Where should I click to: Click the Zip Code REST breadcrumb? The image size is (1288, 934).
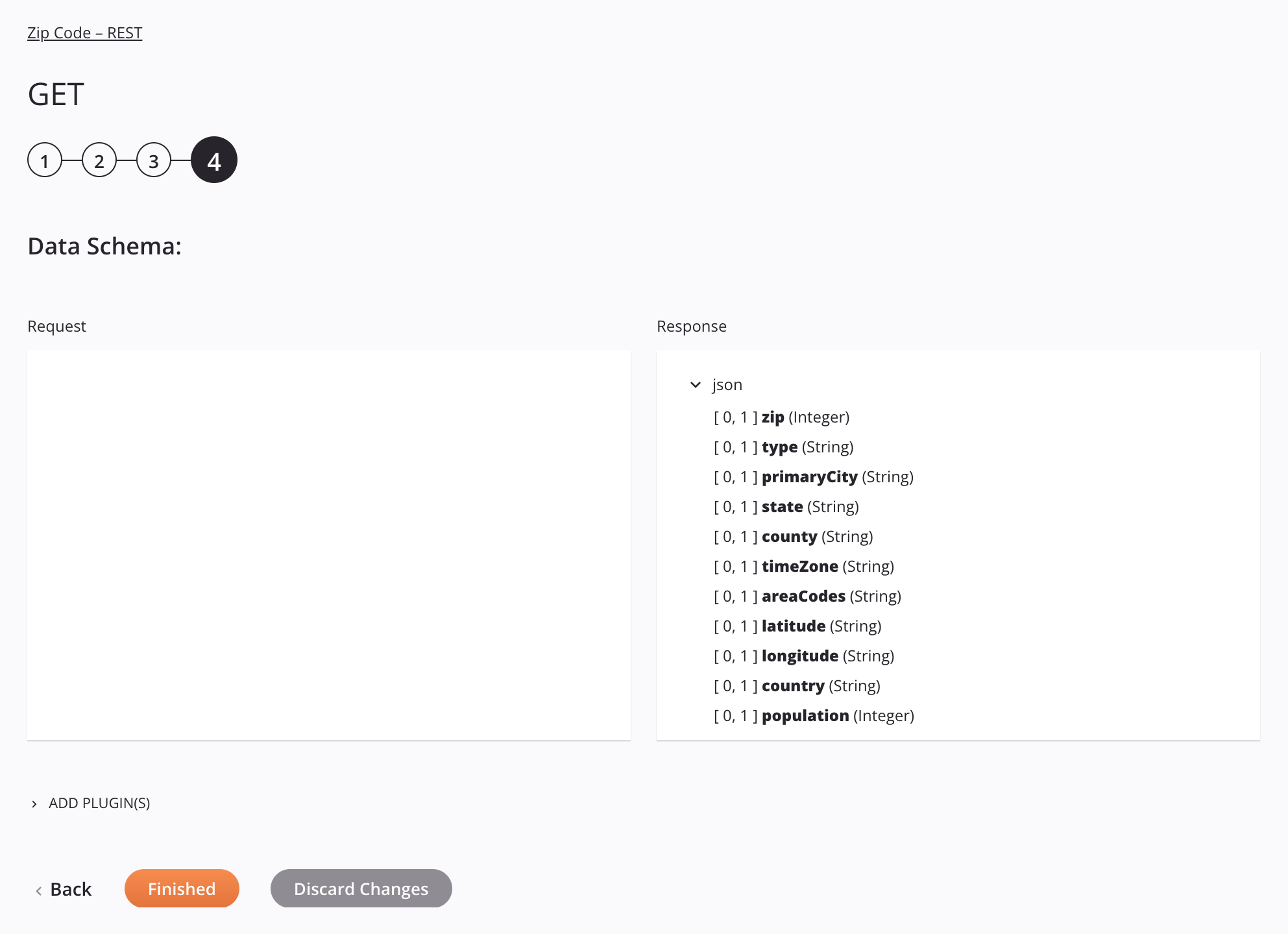pyautogui.click(x=85, y=32)
